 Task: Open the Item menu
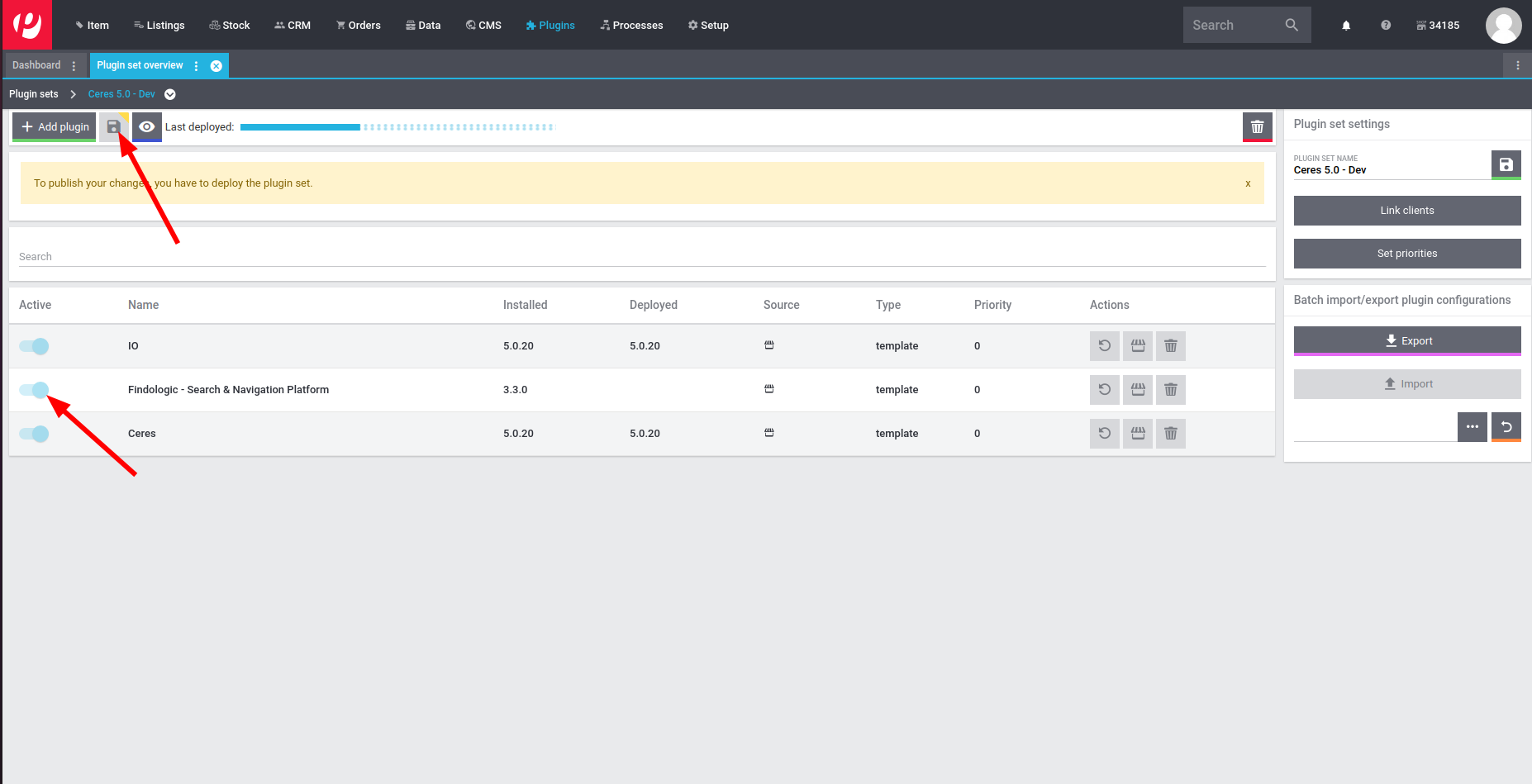(92, 26)
